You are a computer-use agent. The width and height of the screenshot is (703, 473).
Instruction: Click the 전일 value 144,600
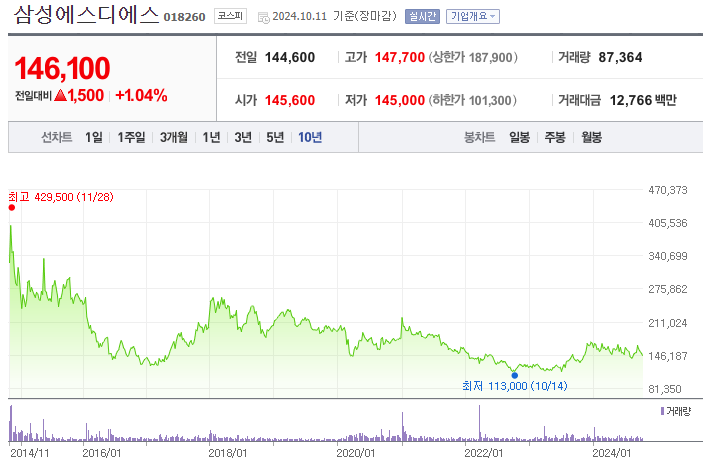tap(290, 57)
